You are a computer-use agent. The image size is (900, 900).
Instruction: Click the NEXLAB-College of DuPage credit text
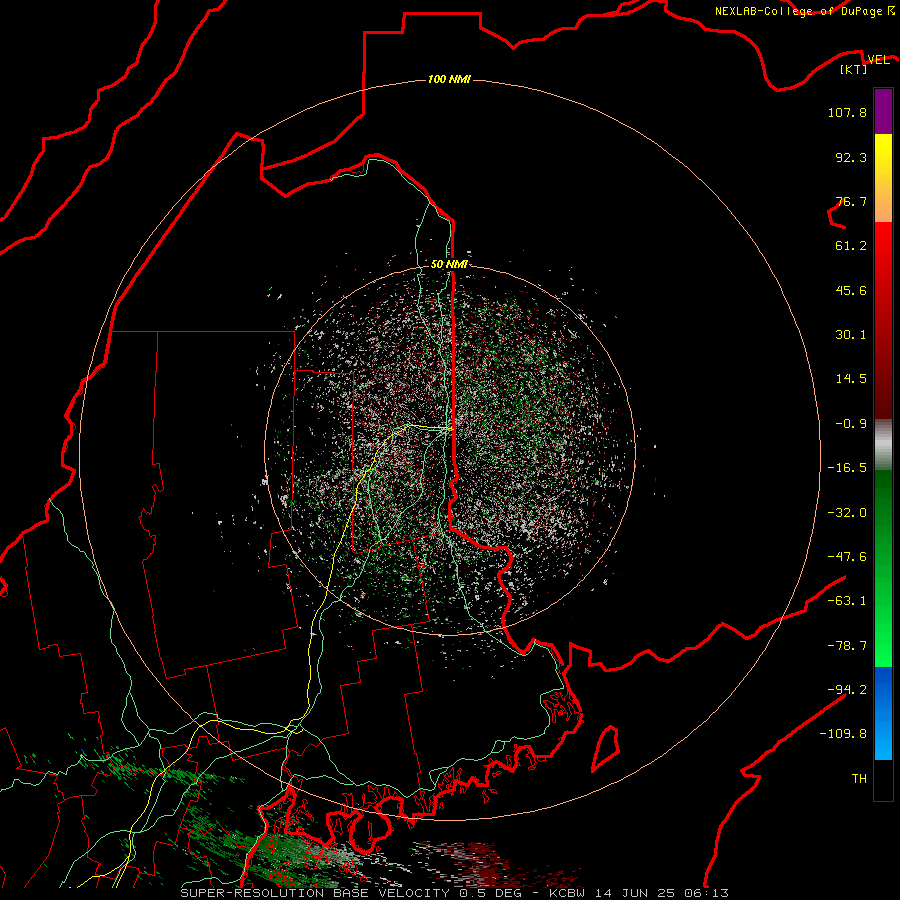point(804,11)
